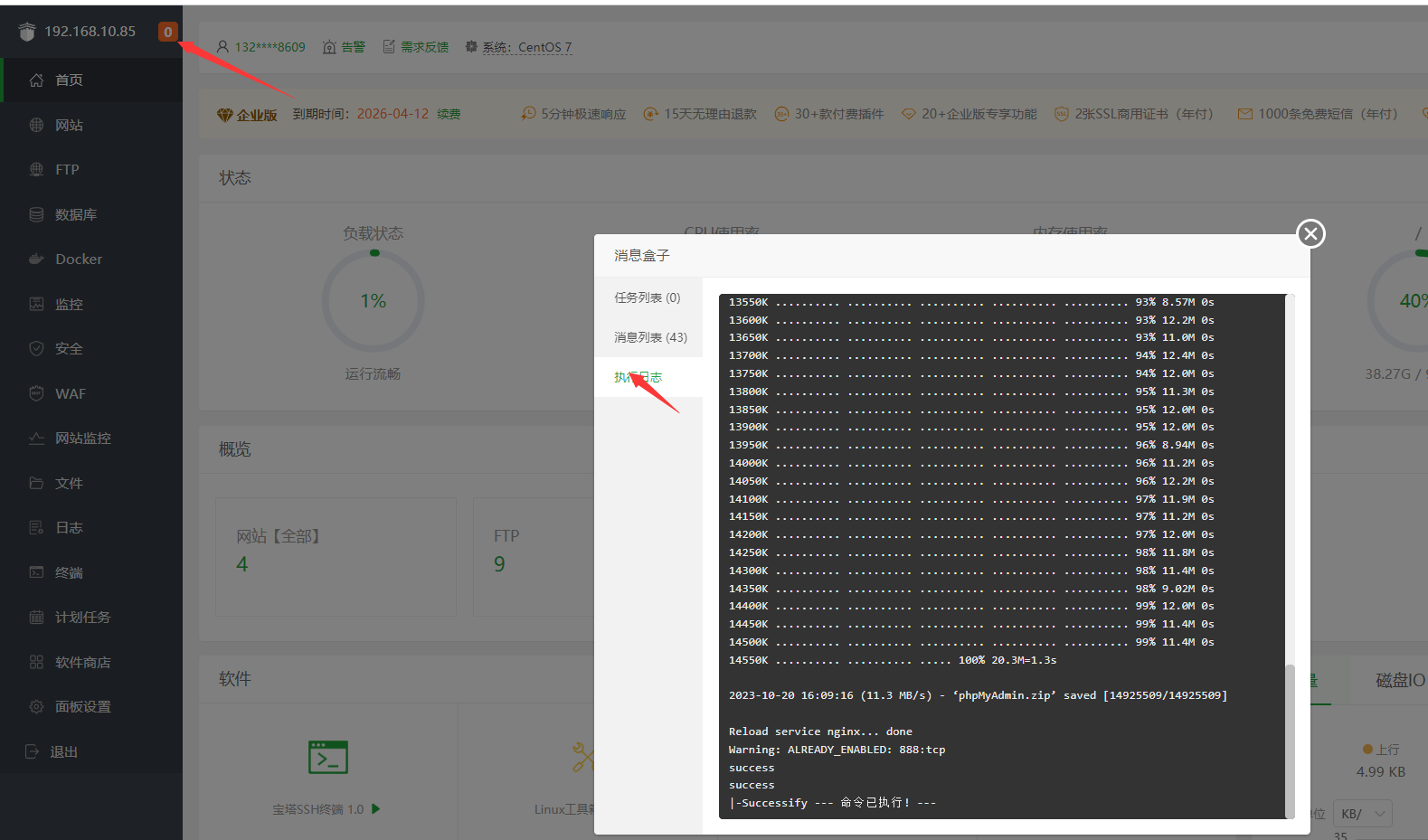Click the 数据库 database icon

[36, 214]
